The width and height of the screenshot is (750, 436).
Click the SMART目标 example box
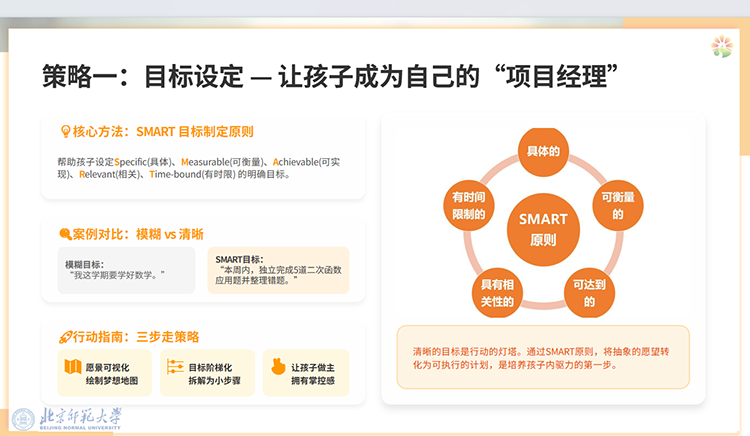tap(278, 270)
